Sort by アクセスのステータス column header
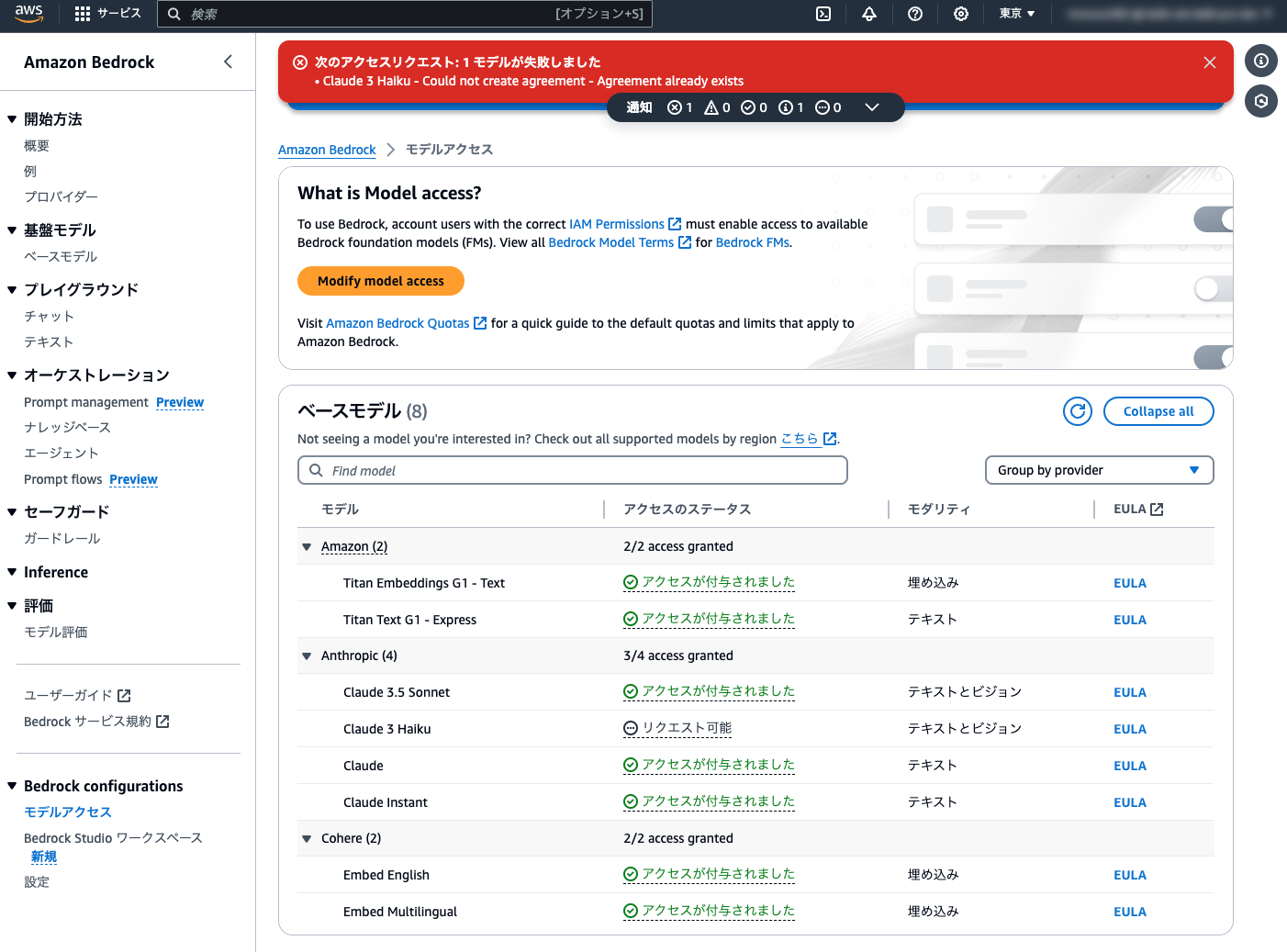This screenshot has width=1287, height=952. (x=688, y=510)
